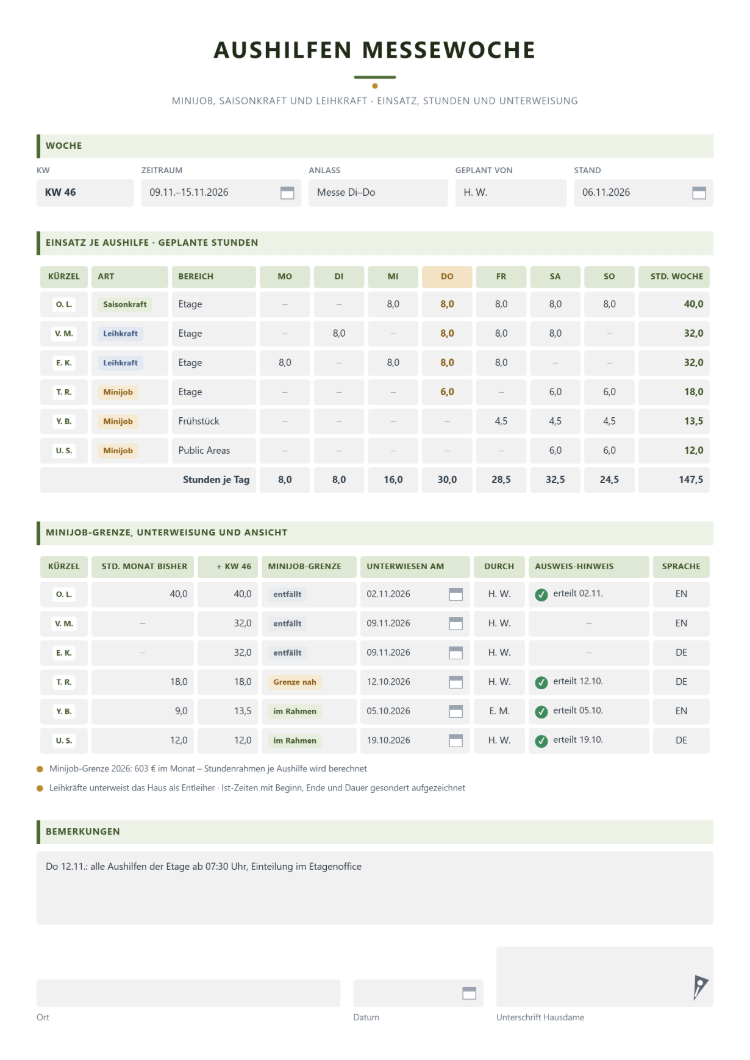This screenshot has height=1060, width=750.
Task: Click the Bemerkungen text area
Action: pos(375,888)
